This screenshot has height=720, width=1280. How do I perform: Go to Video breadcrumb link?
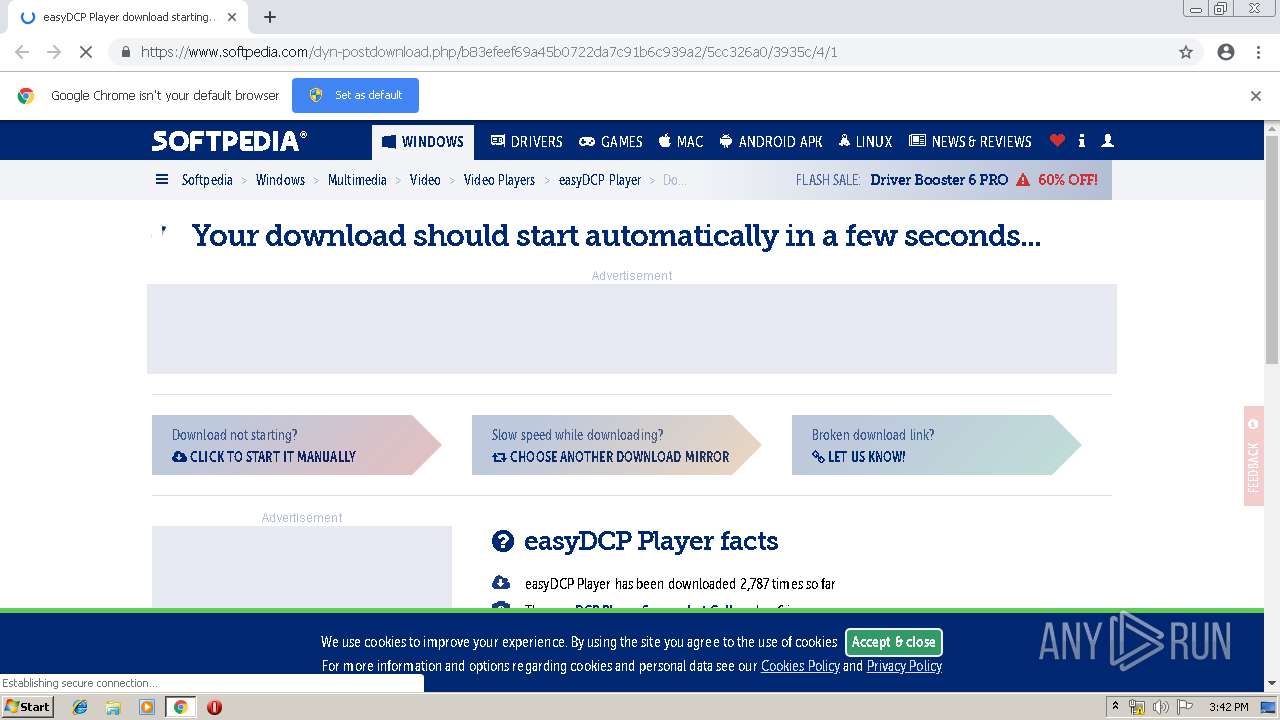pyautogui.click(x=425, y=180)
